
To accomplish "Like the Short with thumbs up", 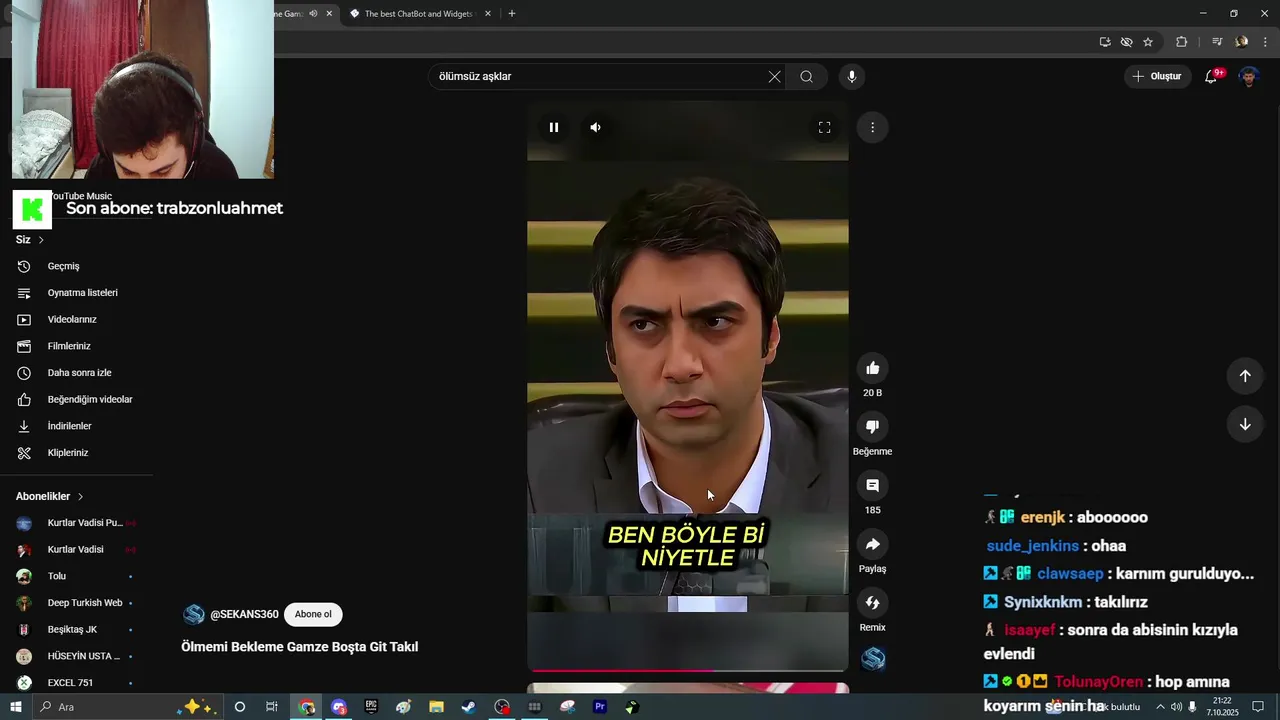I will tap(872, 368).
